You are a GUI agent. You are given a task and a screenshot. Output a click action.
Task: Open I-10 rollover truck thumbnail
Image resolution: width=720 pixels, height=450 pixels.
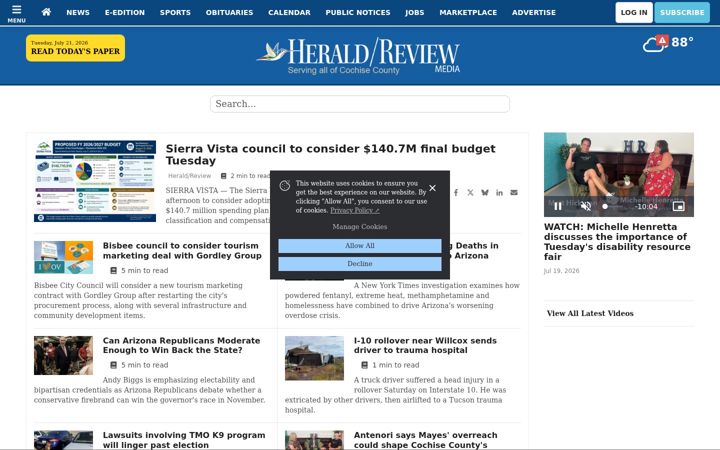point(314,358)
